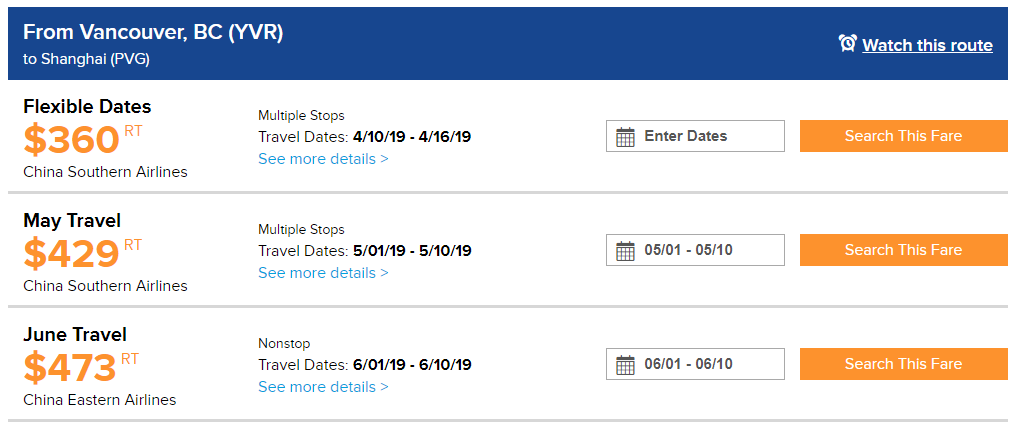The height and width of the screenshot is (438, 1021).
Task: Click the $360 RT fare price
Action: 72,140
